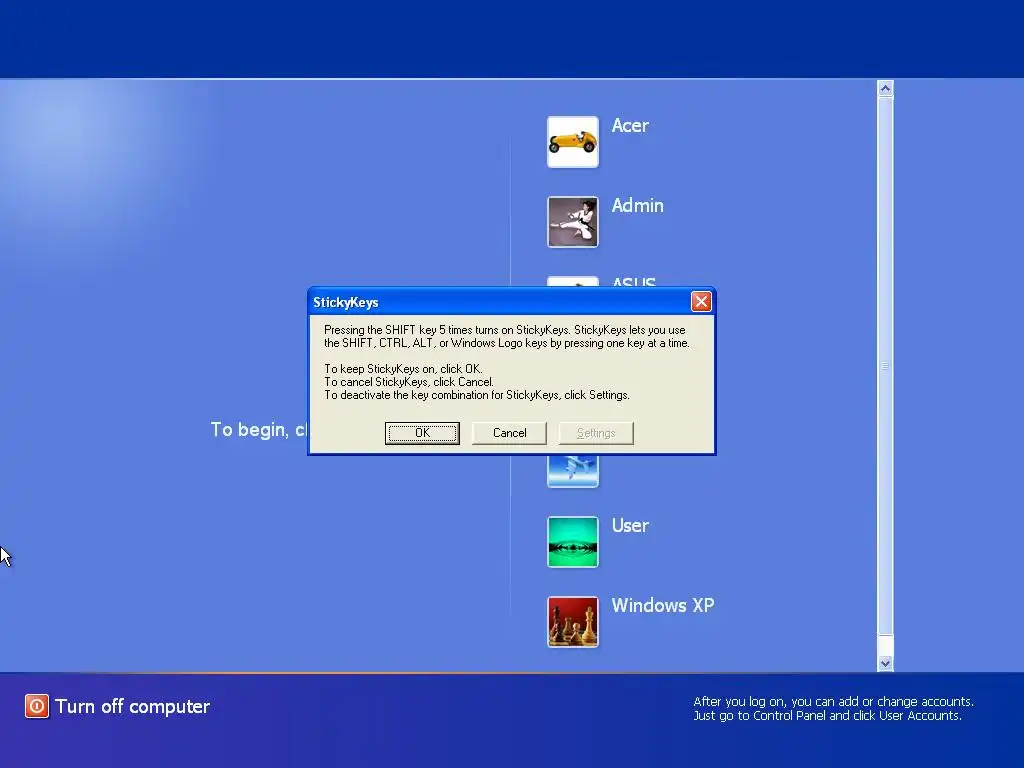Image resolution: width=1024 pixels, height=768 pixels.
Task: Click the StickyKeys dialog title bar text
Action: tap(345, 302)
